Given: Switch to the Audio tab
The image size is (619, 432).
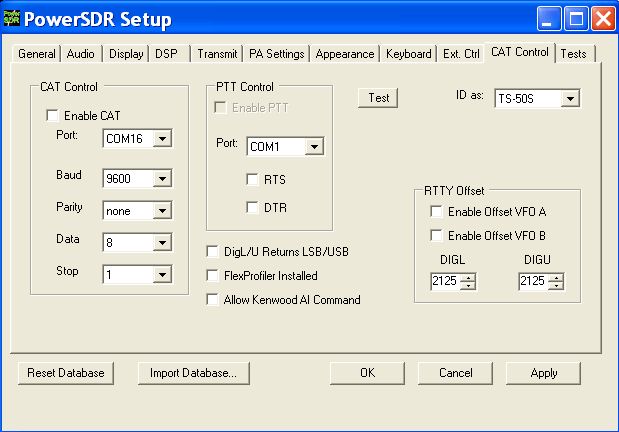Looking at the screenshot, I should [82, 54].
